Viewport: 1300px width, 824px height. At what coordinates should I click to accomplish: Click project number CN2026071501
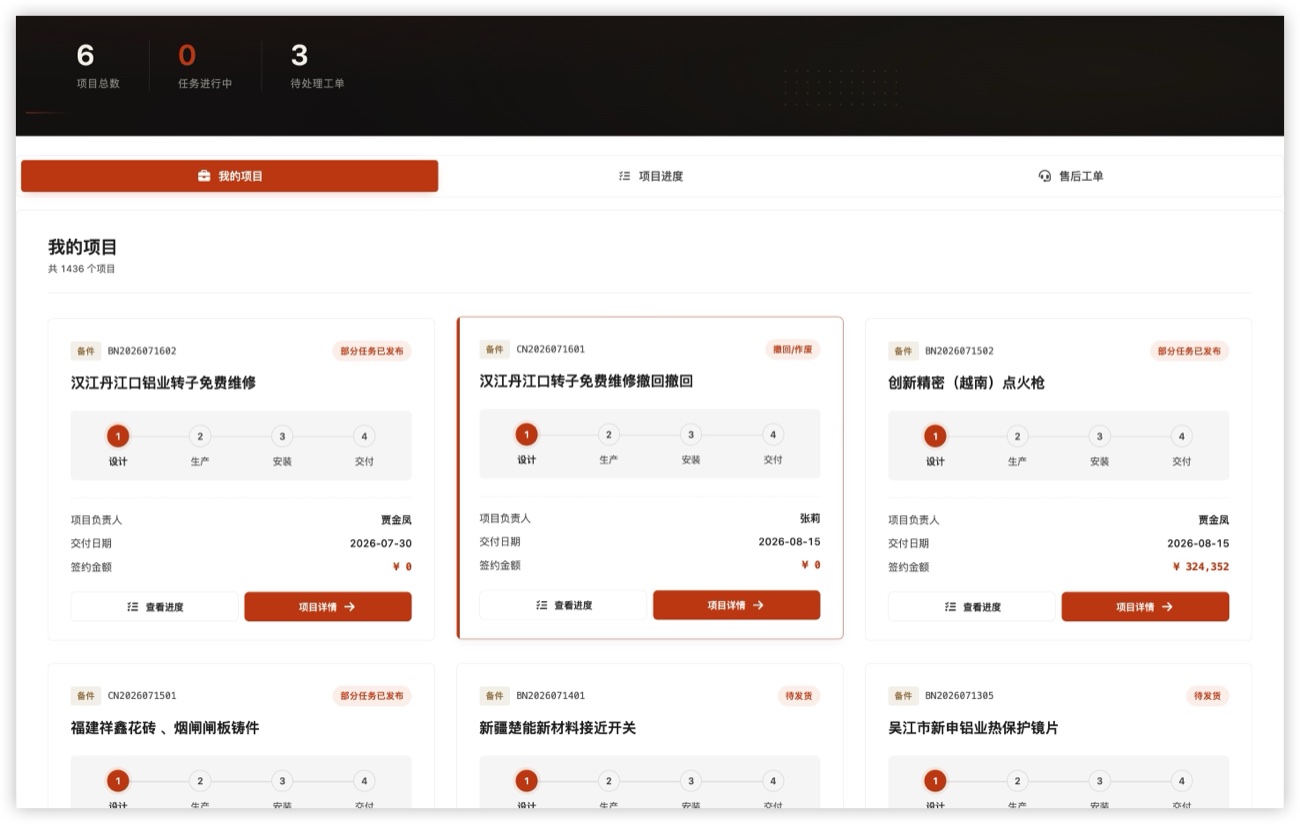click(x=142, y=695)
